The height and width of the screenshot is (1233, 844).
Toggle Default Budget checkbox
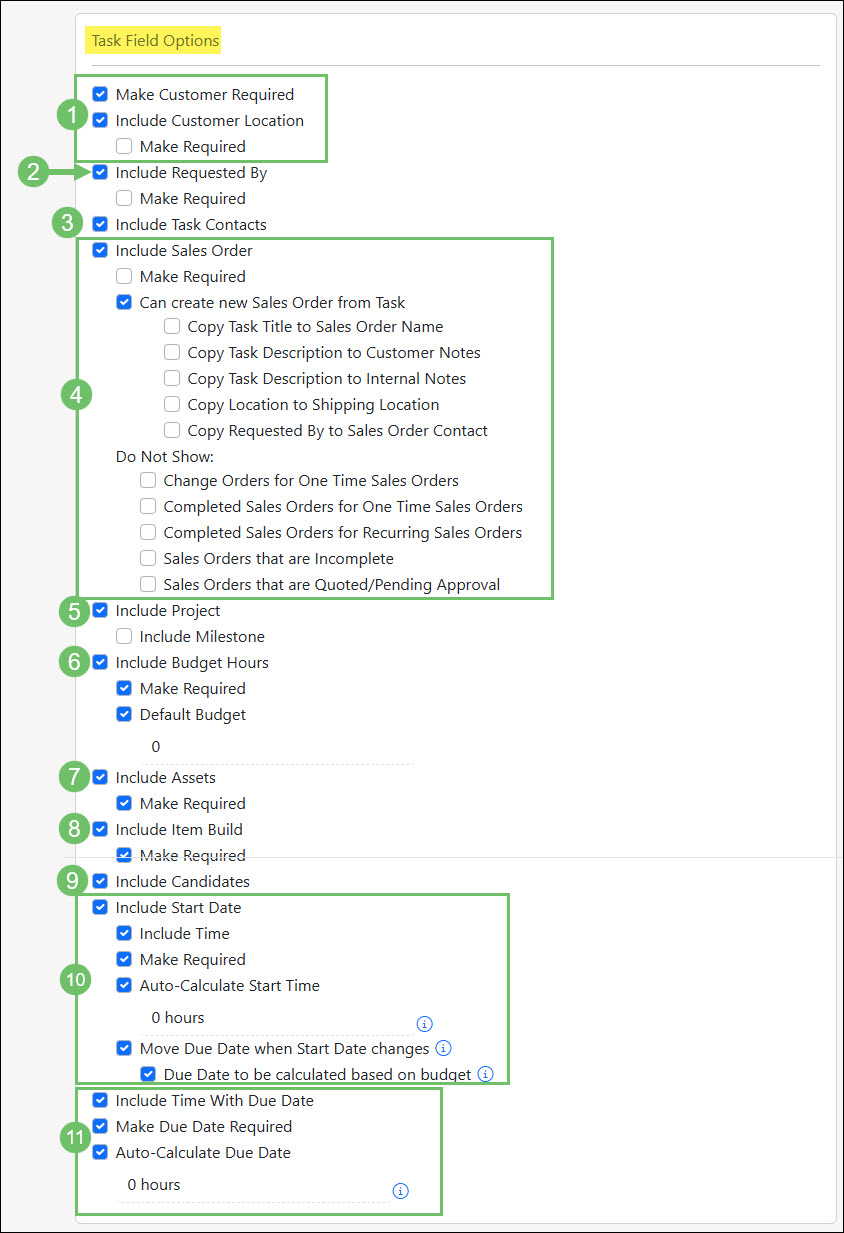tap(124, 714)
